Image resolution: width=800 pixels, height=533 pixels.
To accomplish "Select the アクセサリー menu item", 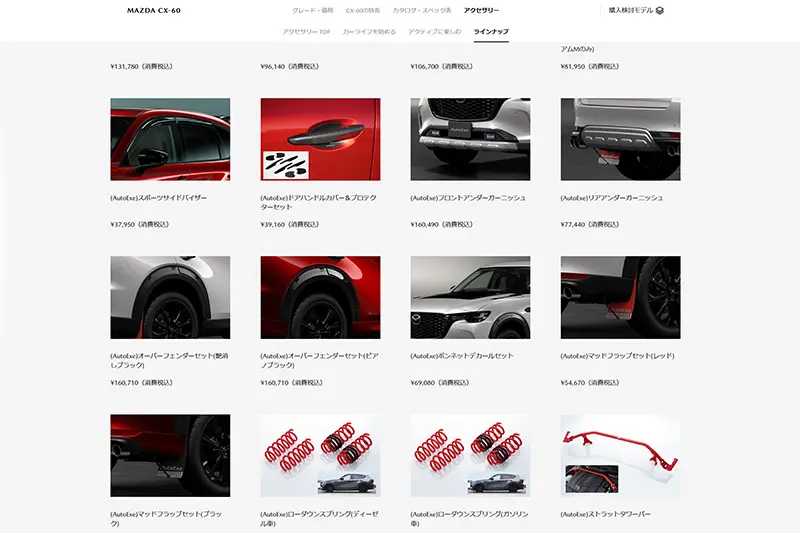I will pos(482,10).
